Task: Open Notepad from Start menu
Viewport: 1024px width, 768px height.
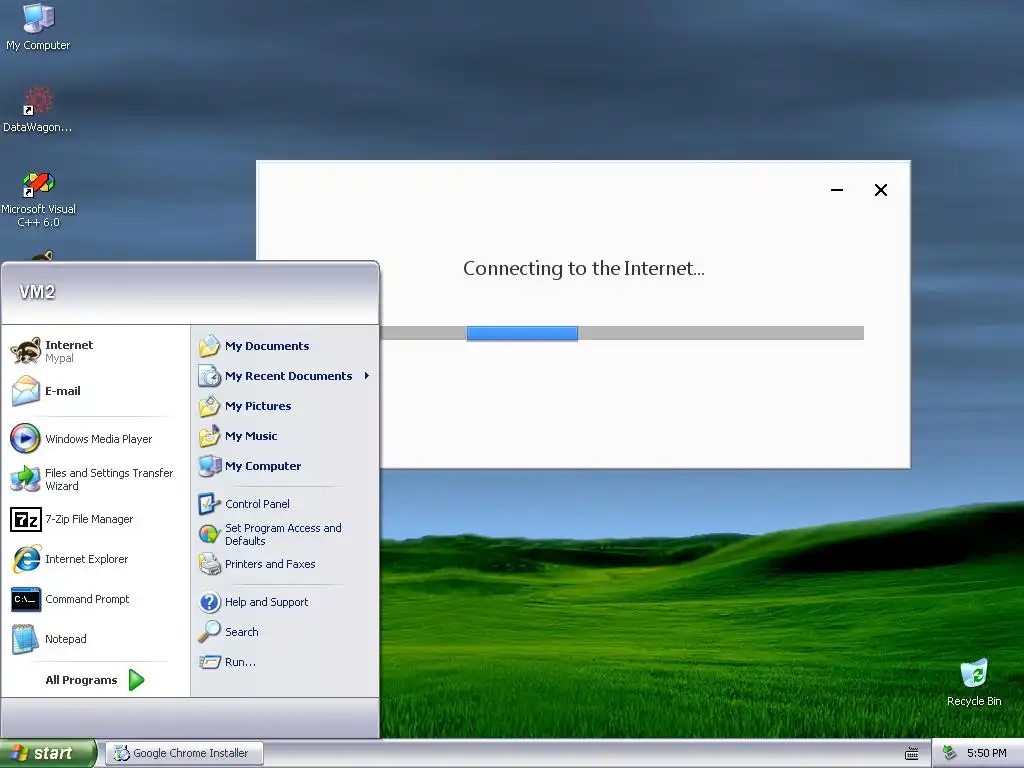Action: (97, 639)
